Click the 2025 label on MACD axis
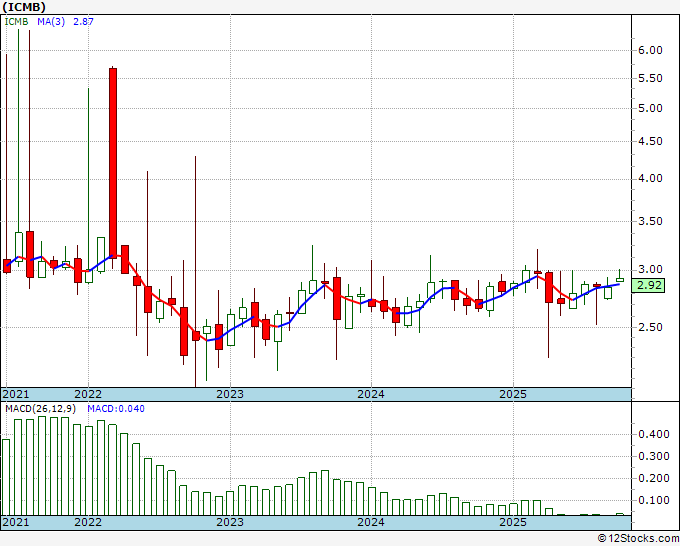 513,522
